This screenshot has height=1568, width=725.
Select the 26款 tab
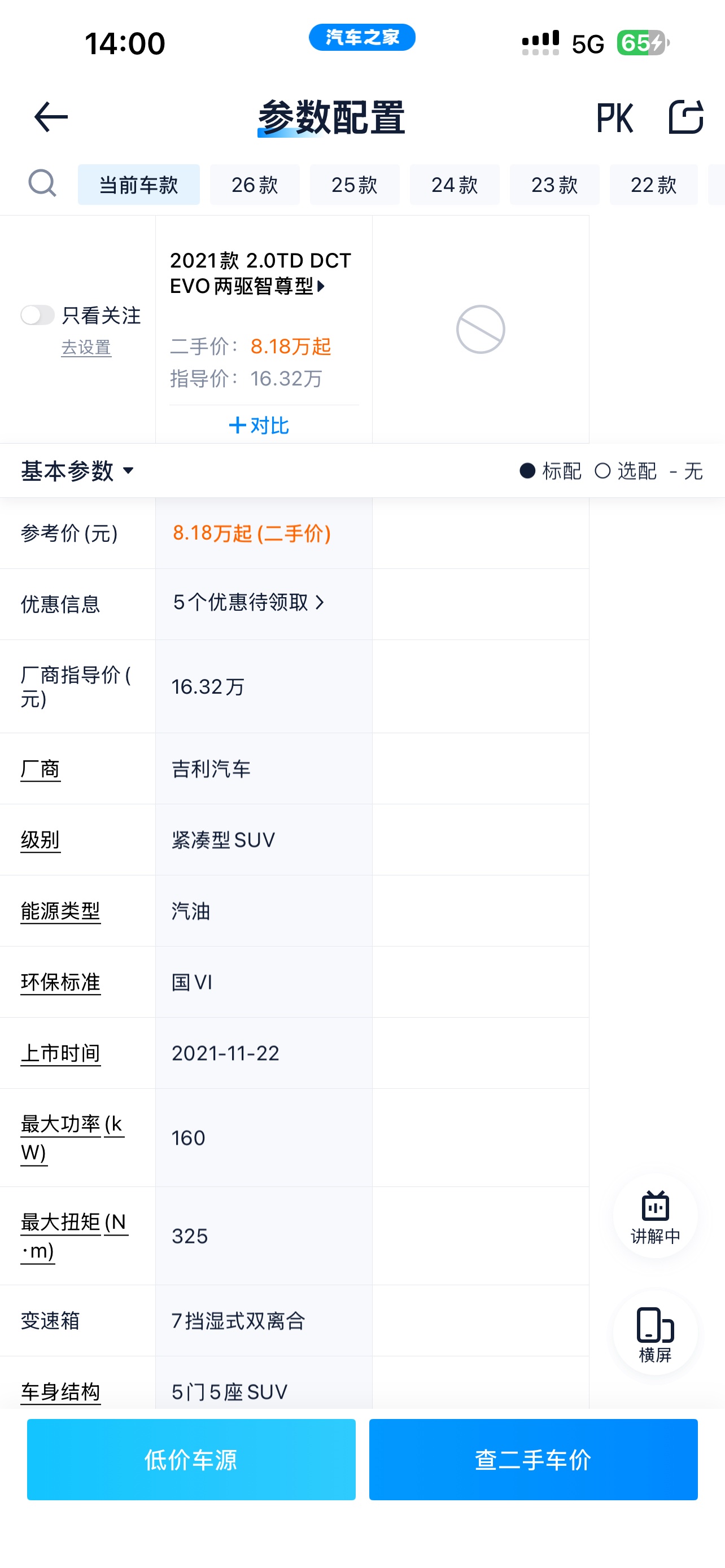[x=255, y=185]
